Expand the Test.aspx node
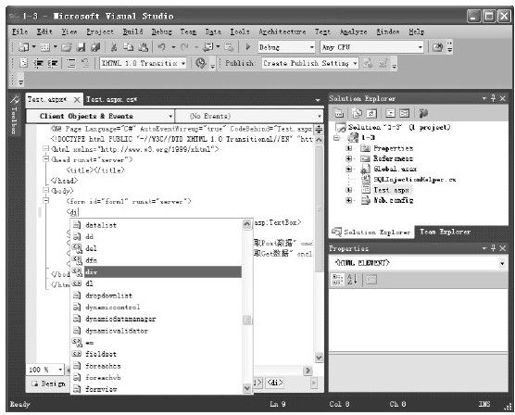Image resolution: width=515 pixels, height=415 pixels. point(349,190)
